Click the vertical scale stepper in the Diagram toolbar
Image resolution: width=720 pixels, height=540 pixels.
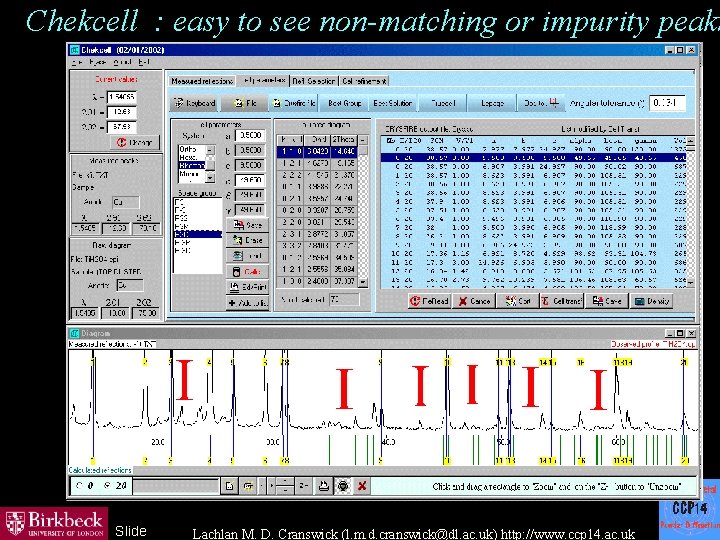pos(285,486)
